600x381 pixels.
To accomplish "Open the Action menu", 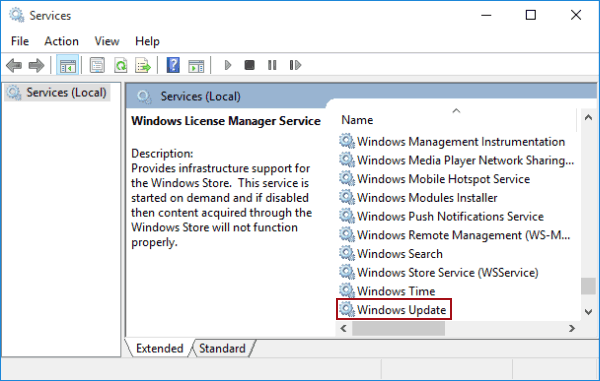I will coord(61,41).
